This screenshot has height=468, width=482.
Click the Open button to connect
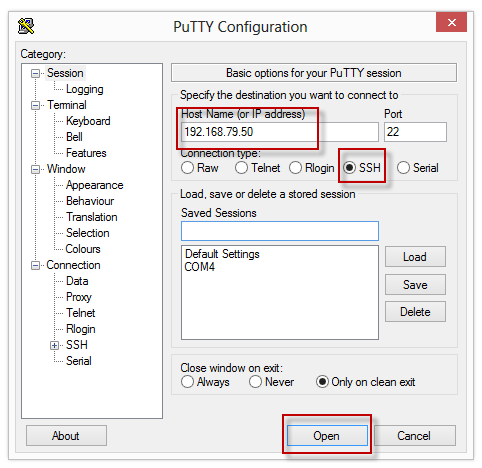coord(327,435)
